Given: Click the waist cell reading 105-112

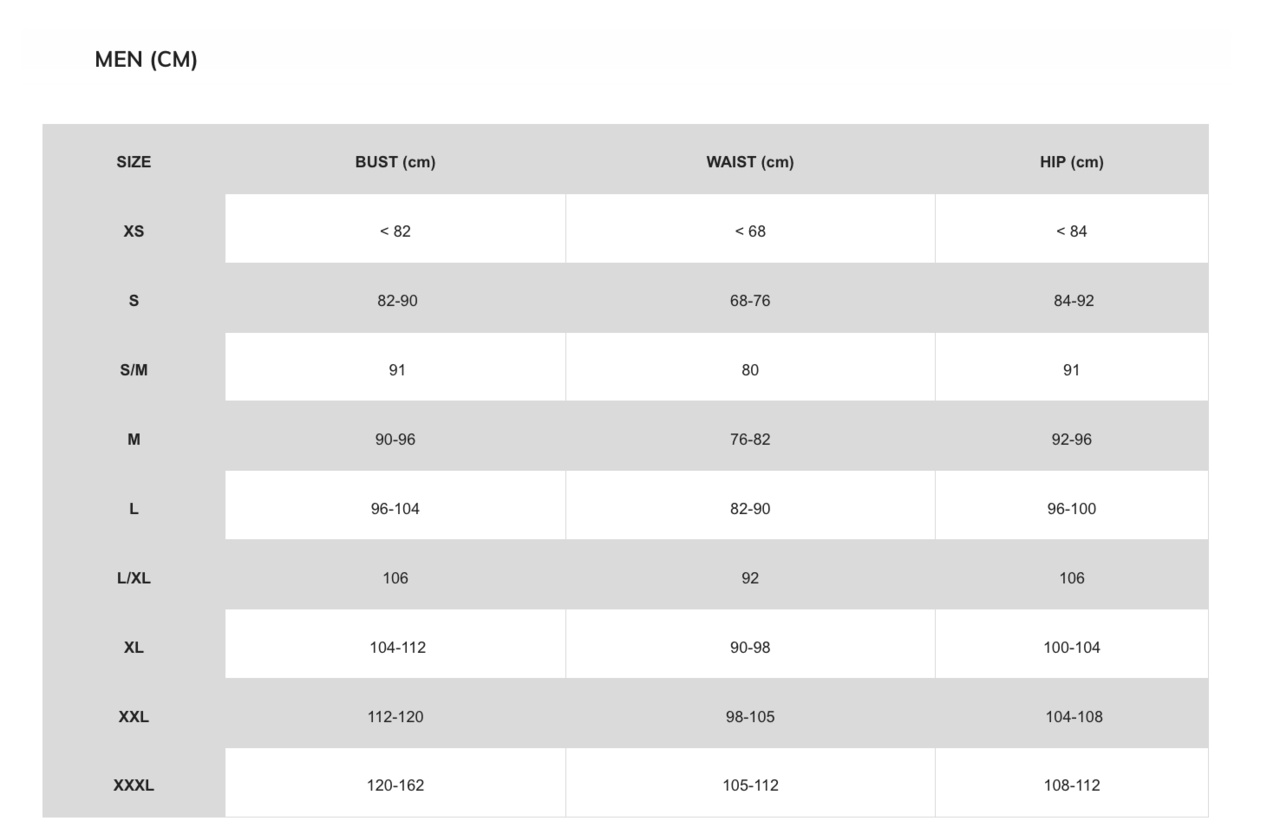Looking at the screenshot, I should (x=750, y=786).
